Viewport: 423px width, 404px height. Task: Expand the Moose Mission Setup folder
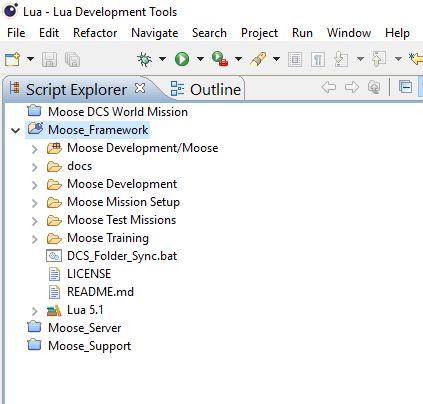pyautogui.click(x=34, y=203)
